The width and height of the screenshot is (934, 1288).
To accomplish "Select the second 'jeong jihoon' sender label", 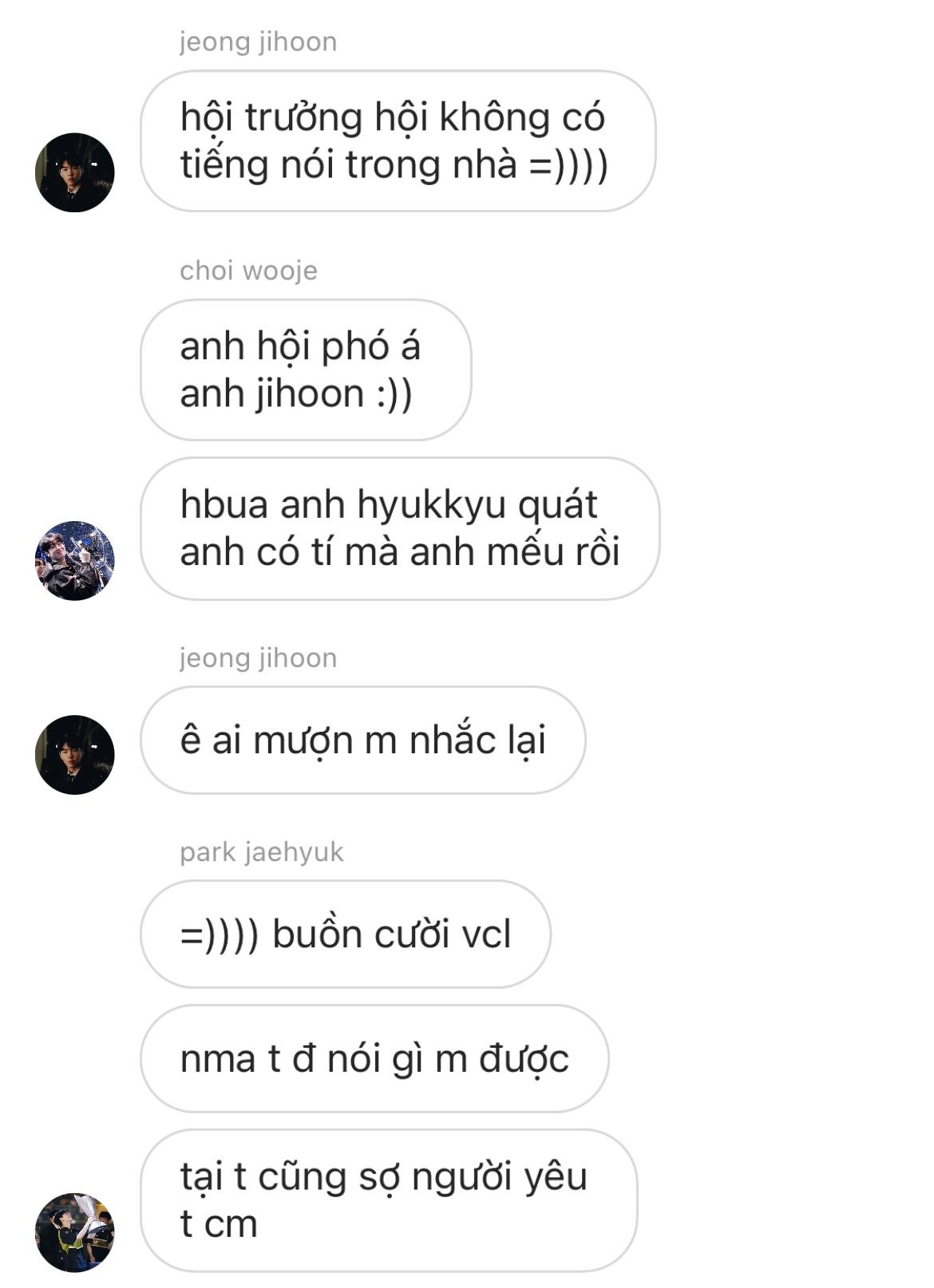I will point(258,658).
